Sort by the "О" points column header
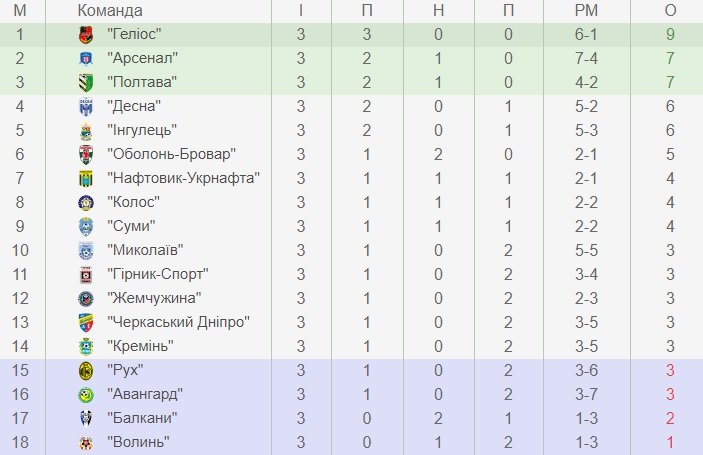The height and width of the screenshot is (455, 703). click(670, 10)
